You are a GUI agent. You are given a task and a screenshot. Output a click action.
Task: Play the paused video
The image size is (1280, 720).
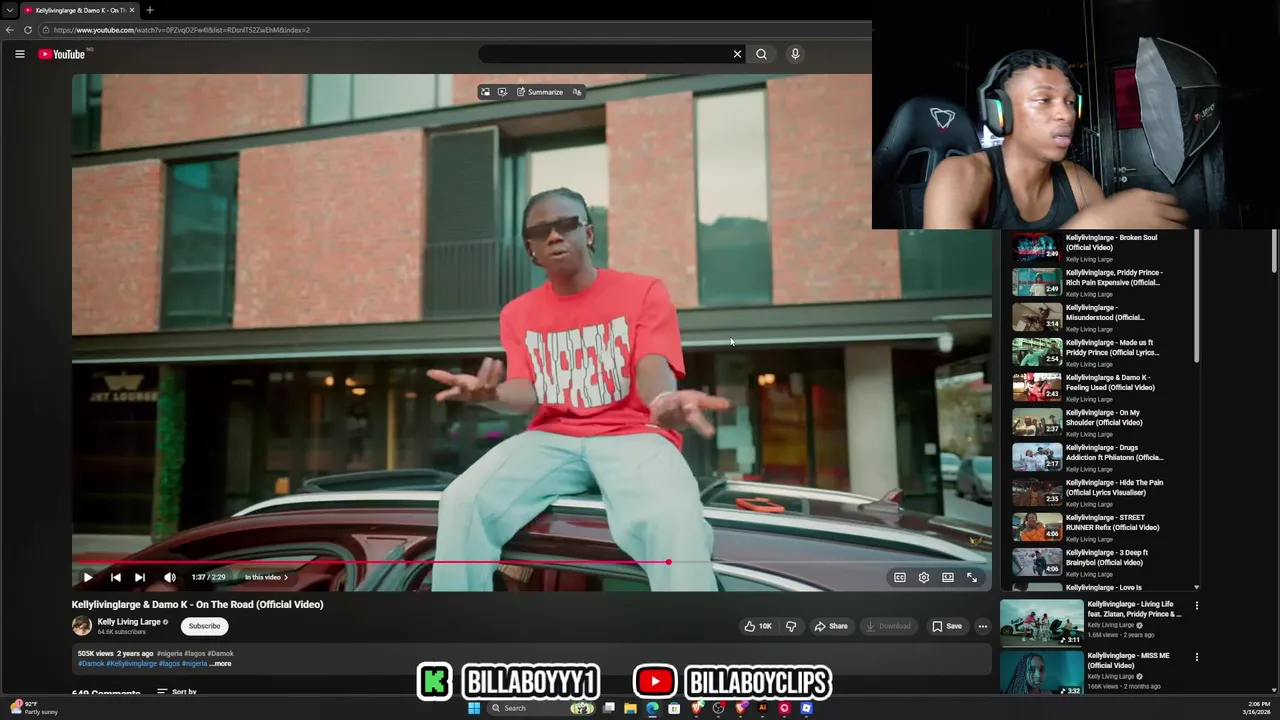tap(88, 577)
